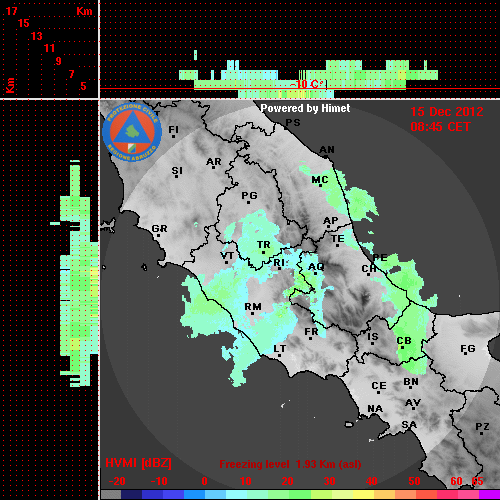Viewport: 500px width, 500px height.
Task: Click the FR city label
Action: coord(311,332)
